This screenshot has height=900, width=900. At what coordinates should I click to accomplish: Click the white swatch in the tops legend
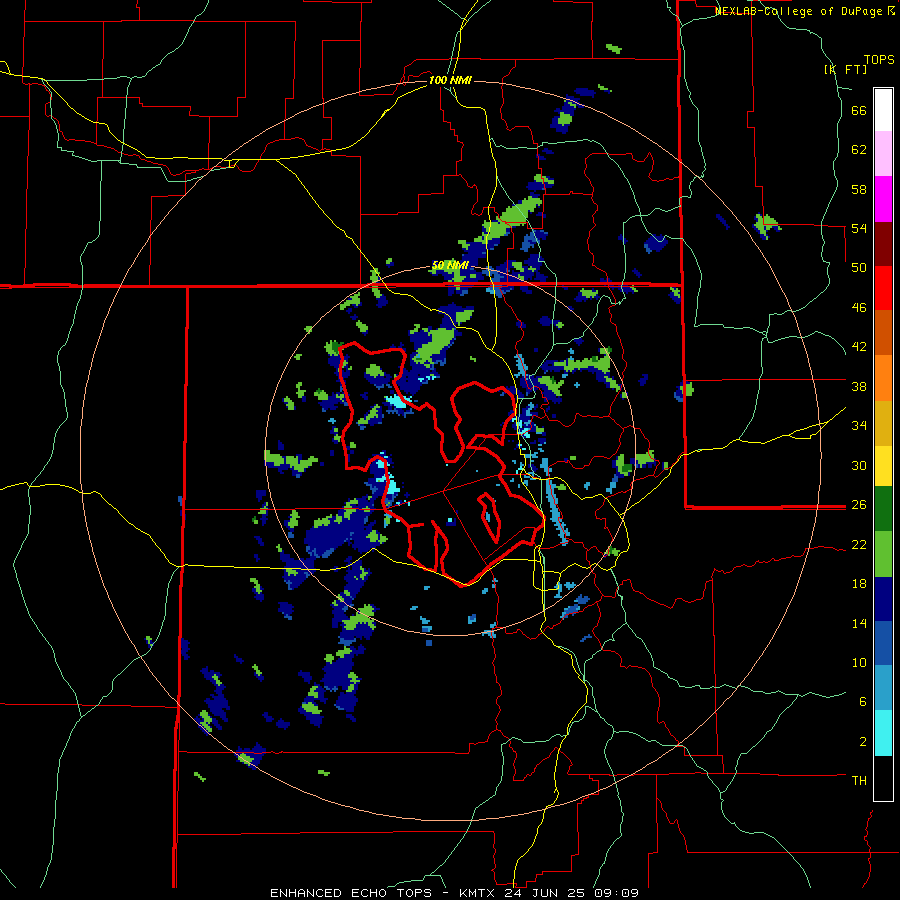click(883, 110)
